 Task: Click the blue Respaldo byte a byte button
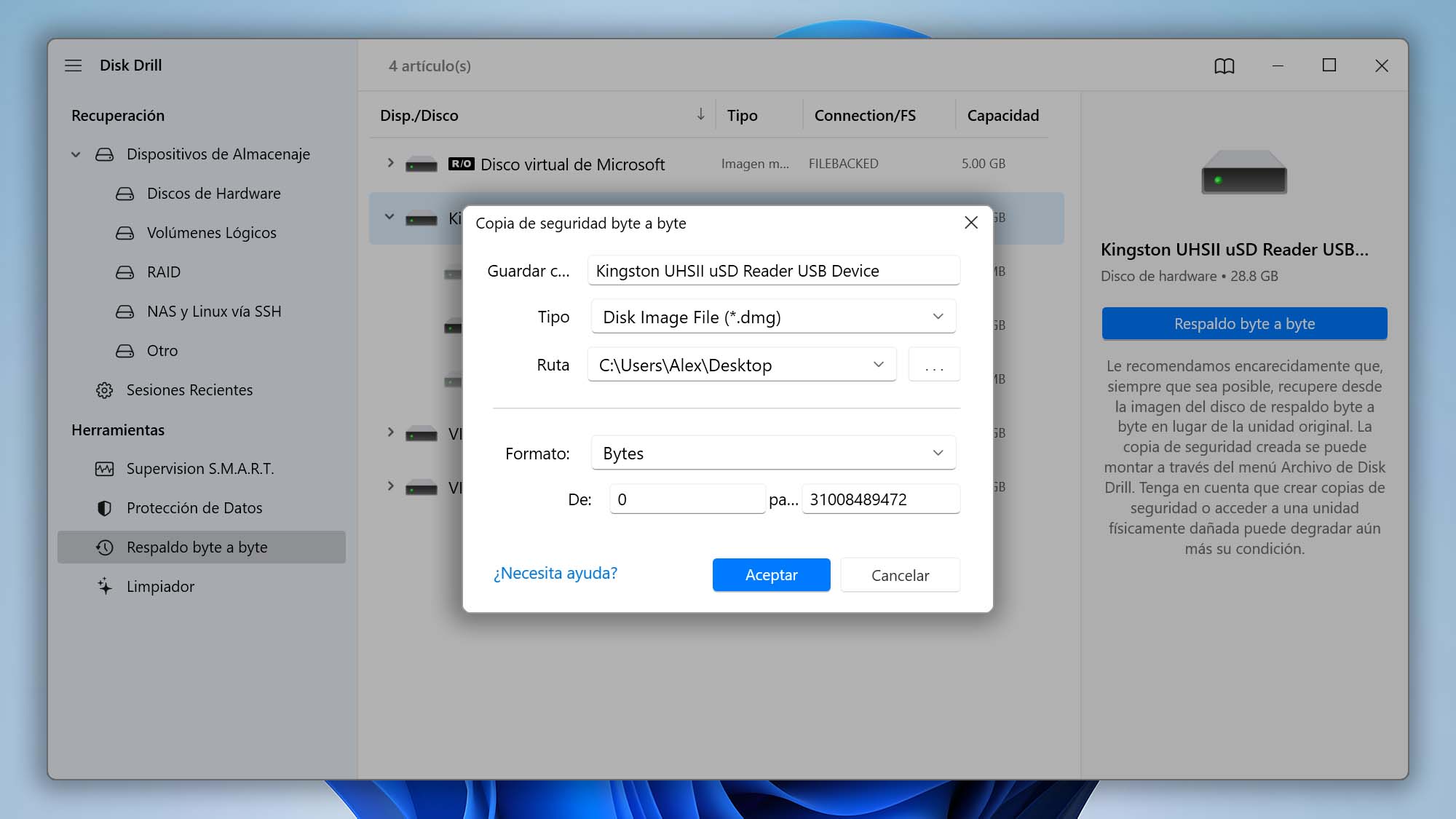(x=1244, y=324)
